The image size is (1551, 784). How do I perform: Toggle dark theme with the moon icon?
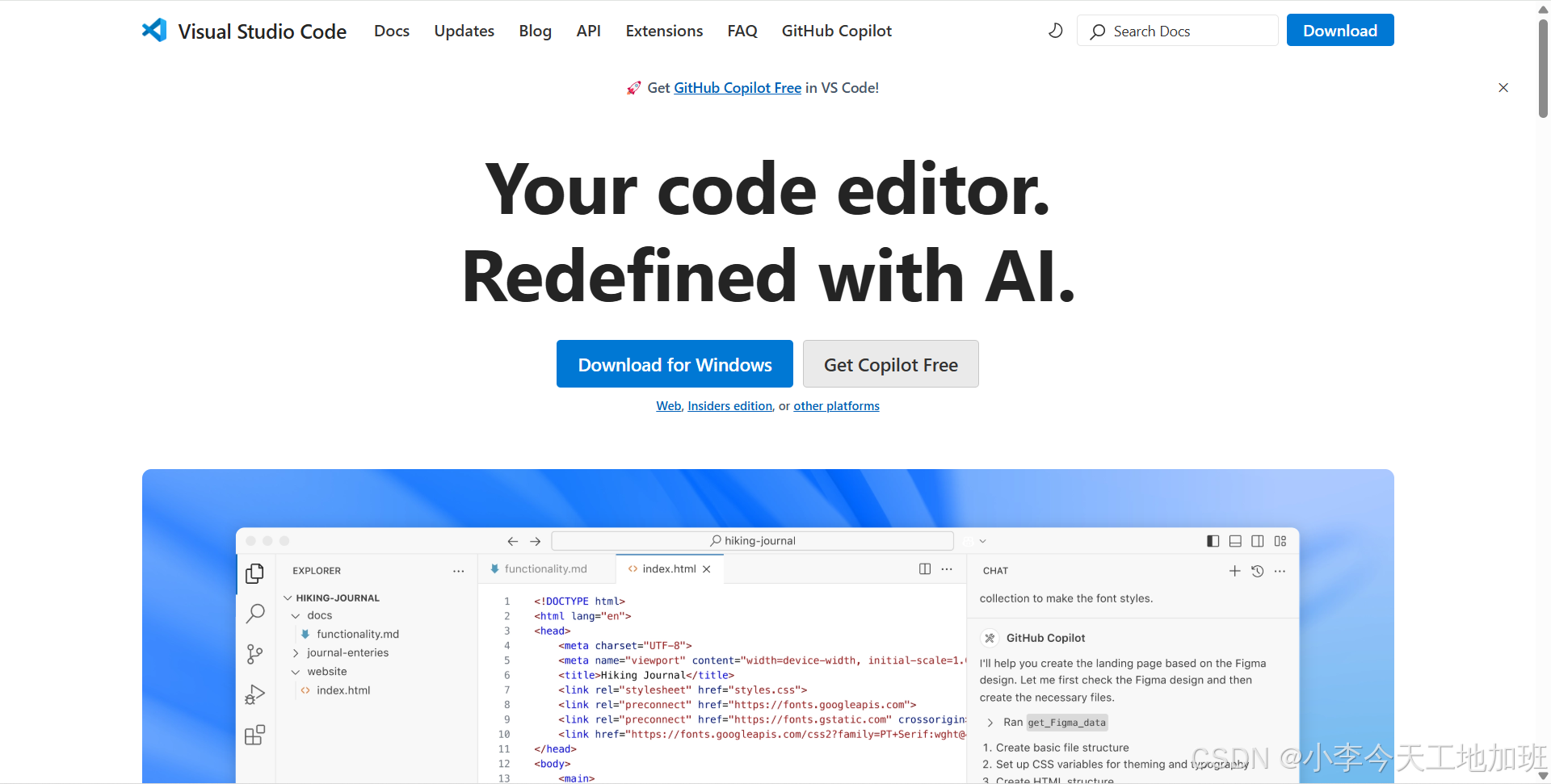click(1055, 31)
